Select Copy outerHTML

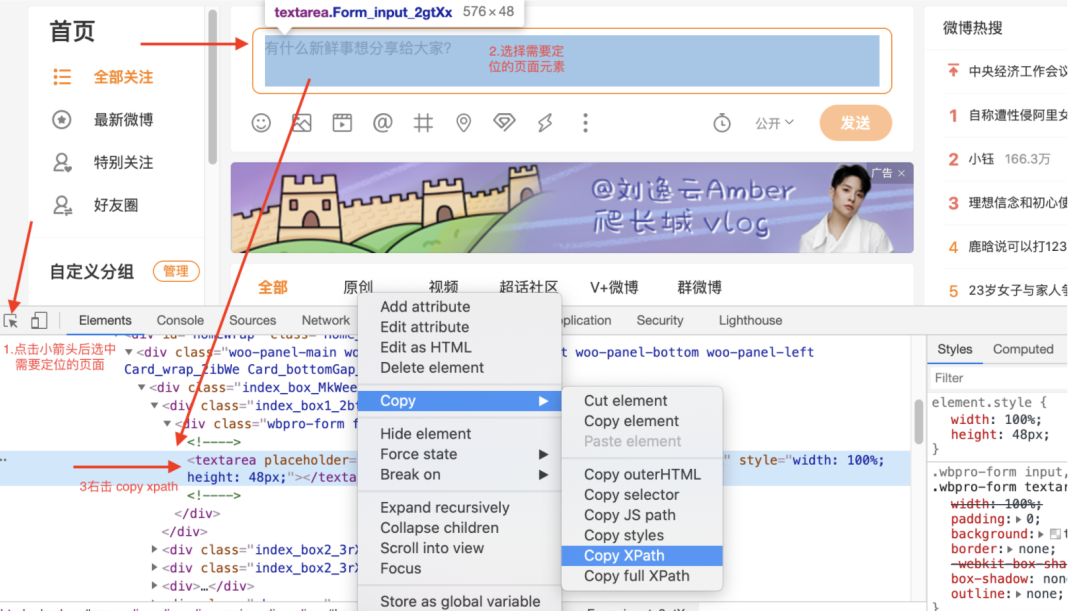tap(642, 475)
